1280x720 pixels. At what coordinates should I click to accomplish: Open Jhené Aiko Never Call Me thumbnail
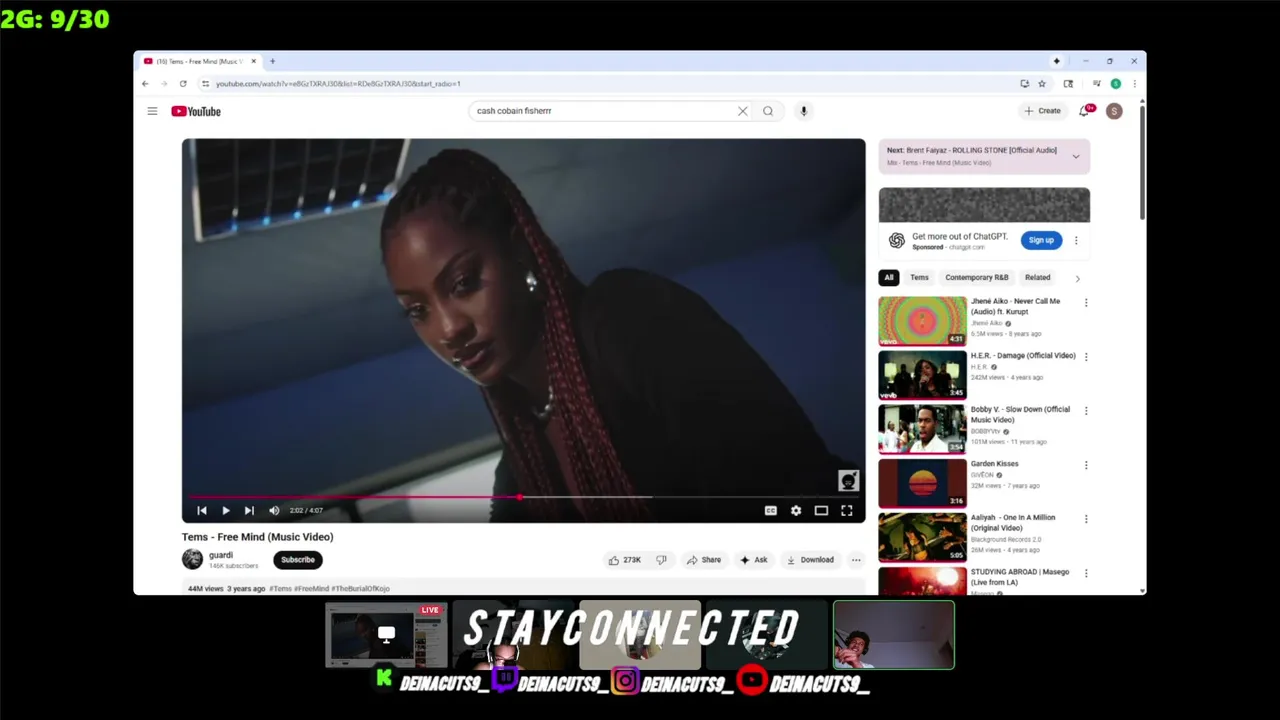click(922, 321)
